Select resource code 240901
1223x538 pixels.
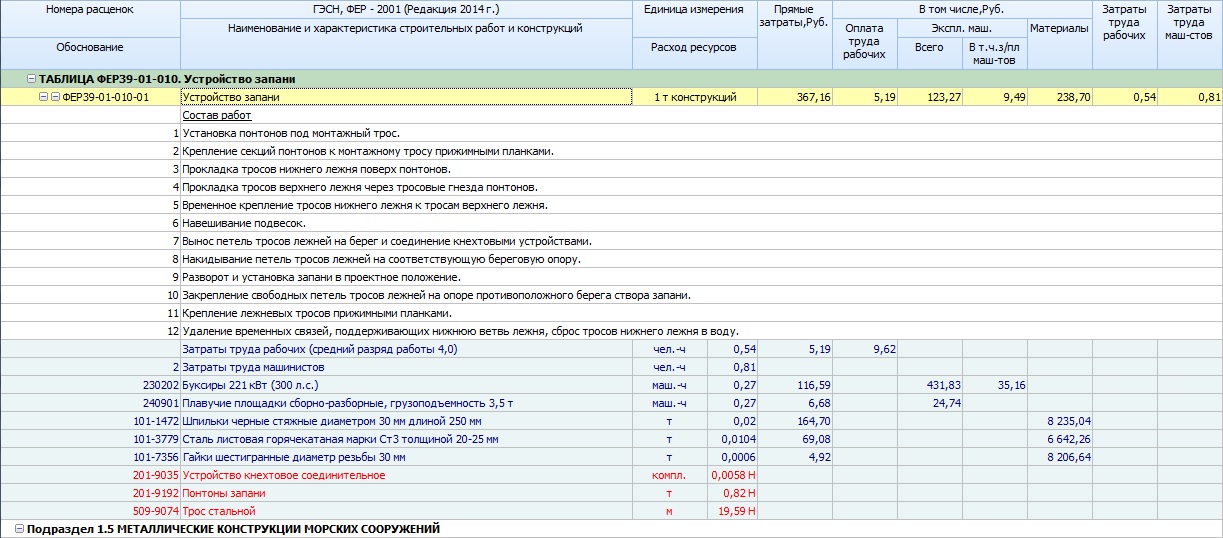tap(160, 403)
